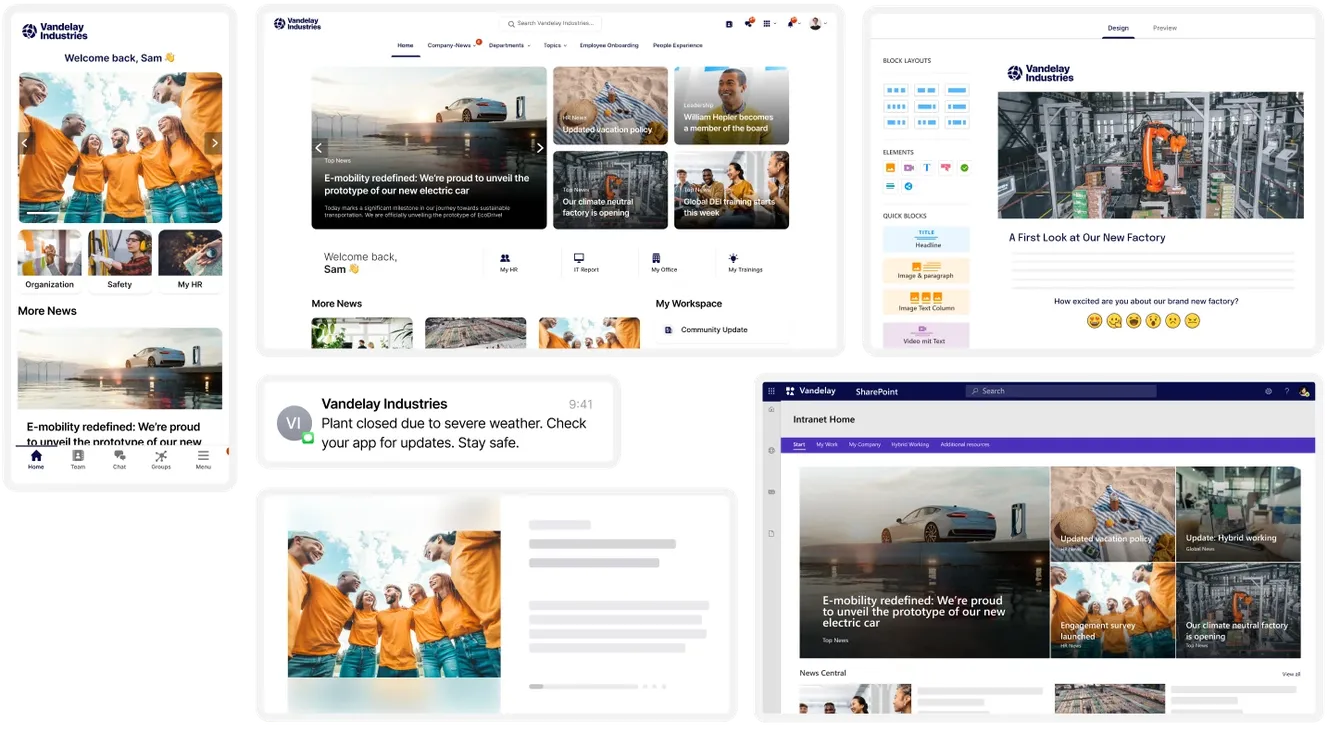This screenshot has width=1328, height=733.
Task: Select the Chat icon in mobile bottom navigation
Action: click(x=120, y=457)
